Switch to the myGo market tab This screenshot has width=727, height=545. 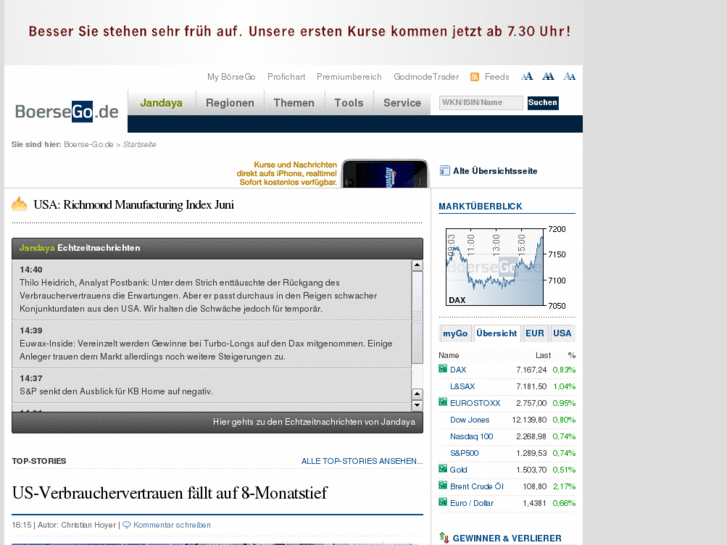pos(455,333)
